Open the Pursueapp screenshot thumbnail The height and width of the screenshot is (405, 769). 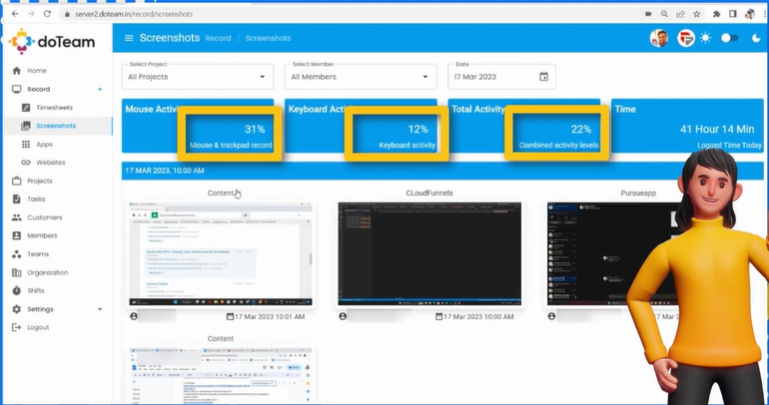(x=613, y=253)
